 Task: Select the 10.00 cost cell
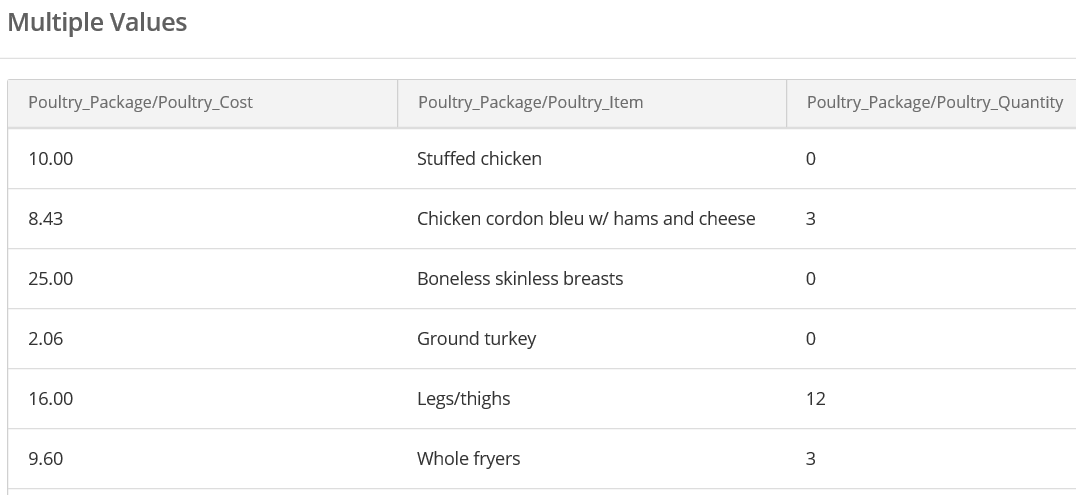click(x=51, y=158)
